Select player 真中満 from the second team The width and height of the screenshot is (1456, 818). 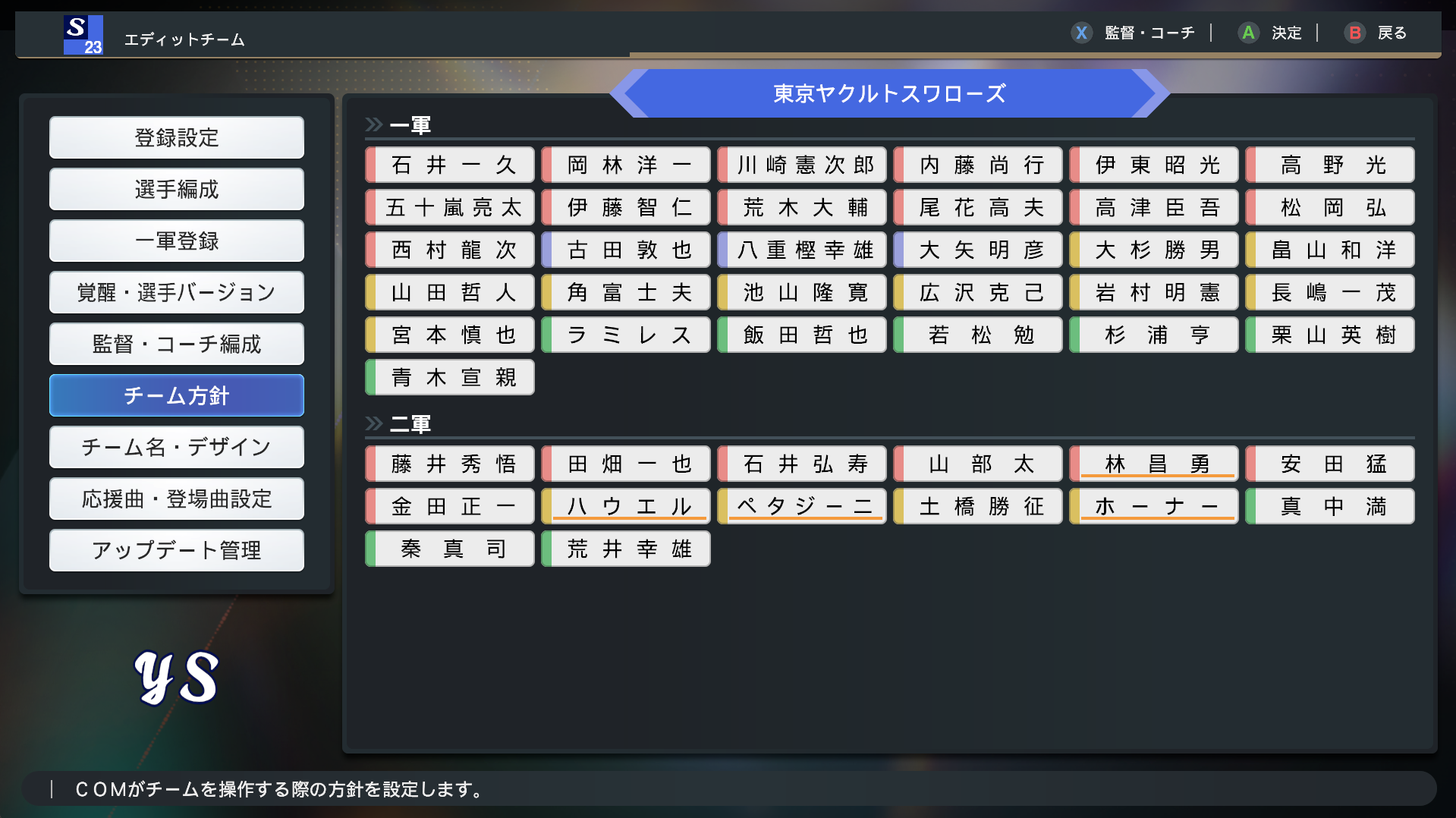1331,506
